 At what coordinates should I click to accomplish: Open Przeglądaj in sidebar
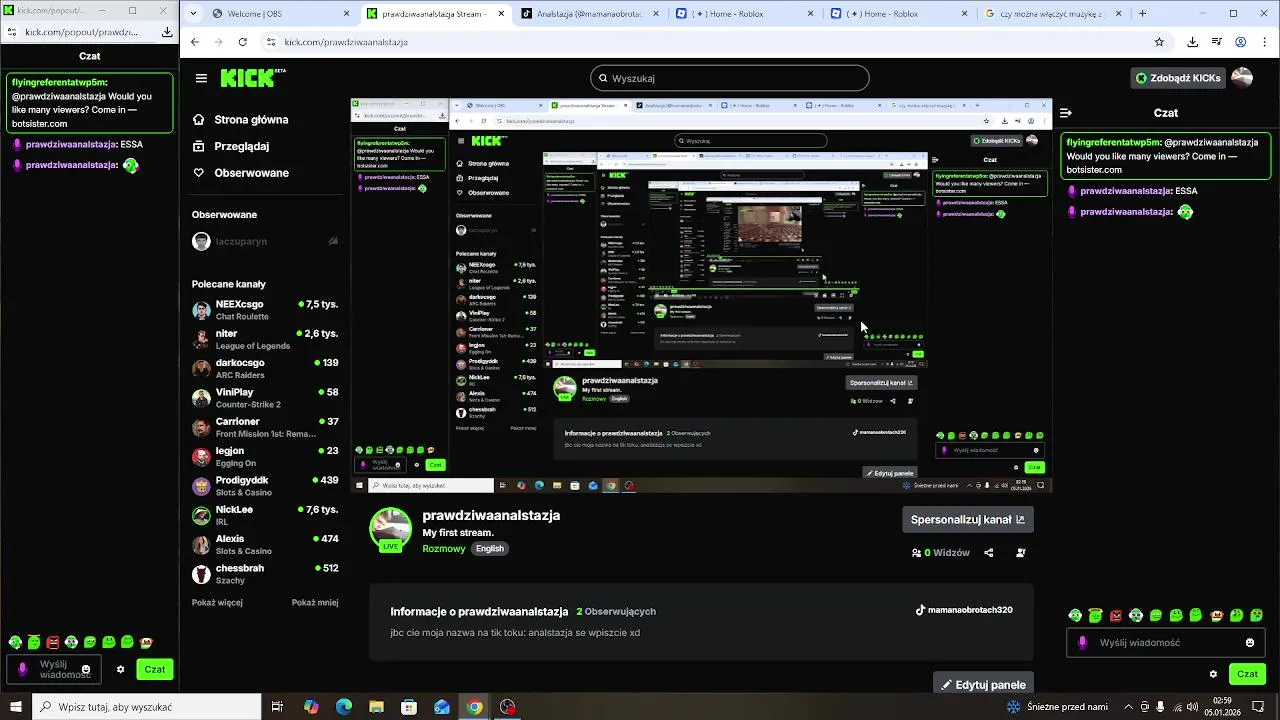pos(232,146)
